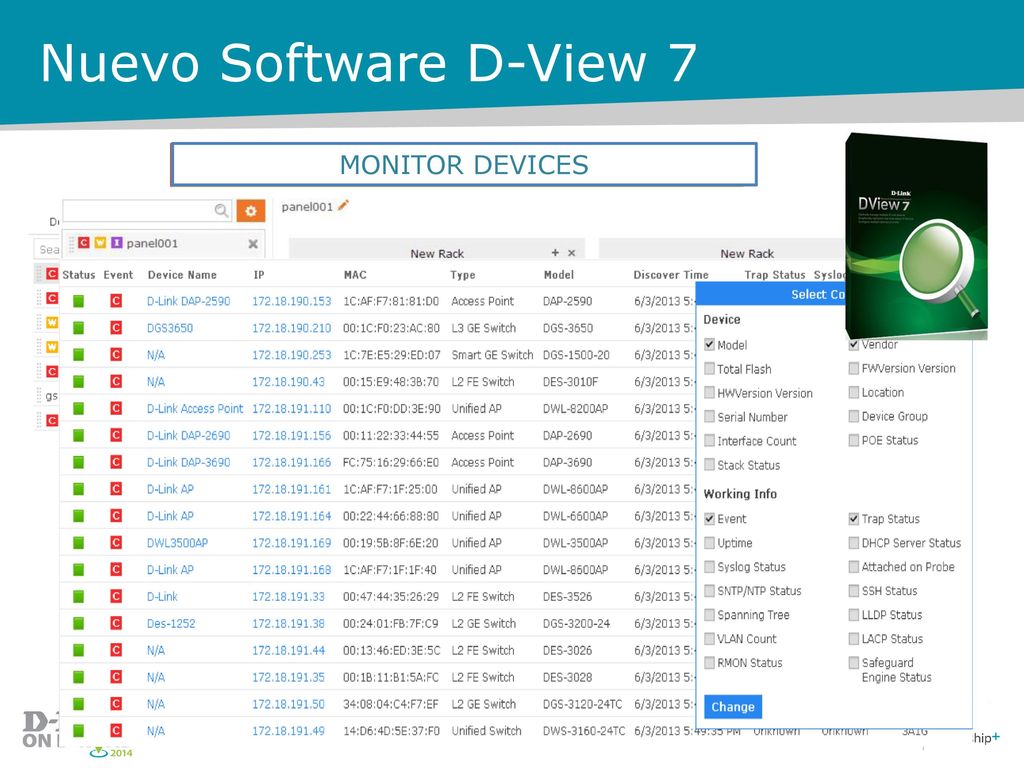Select MAC cell FC:75:16:29:66:E0

coord(391,462)
